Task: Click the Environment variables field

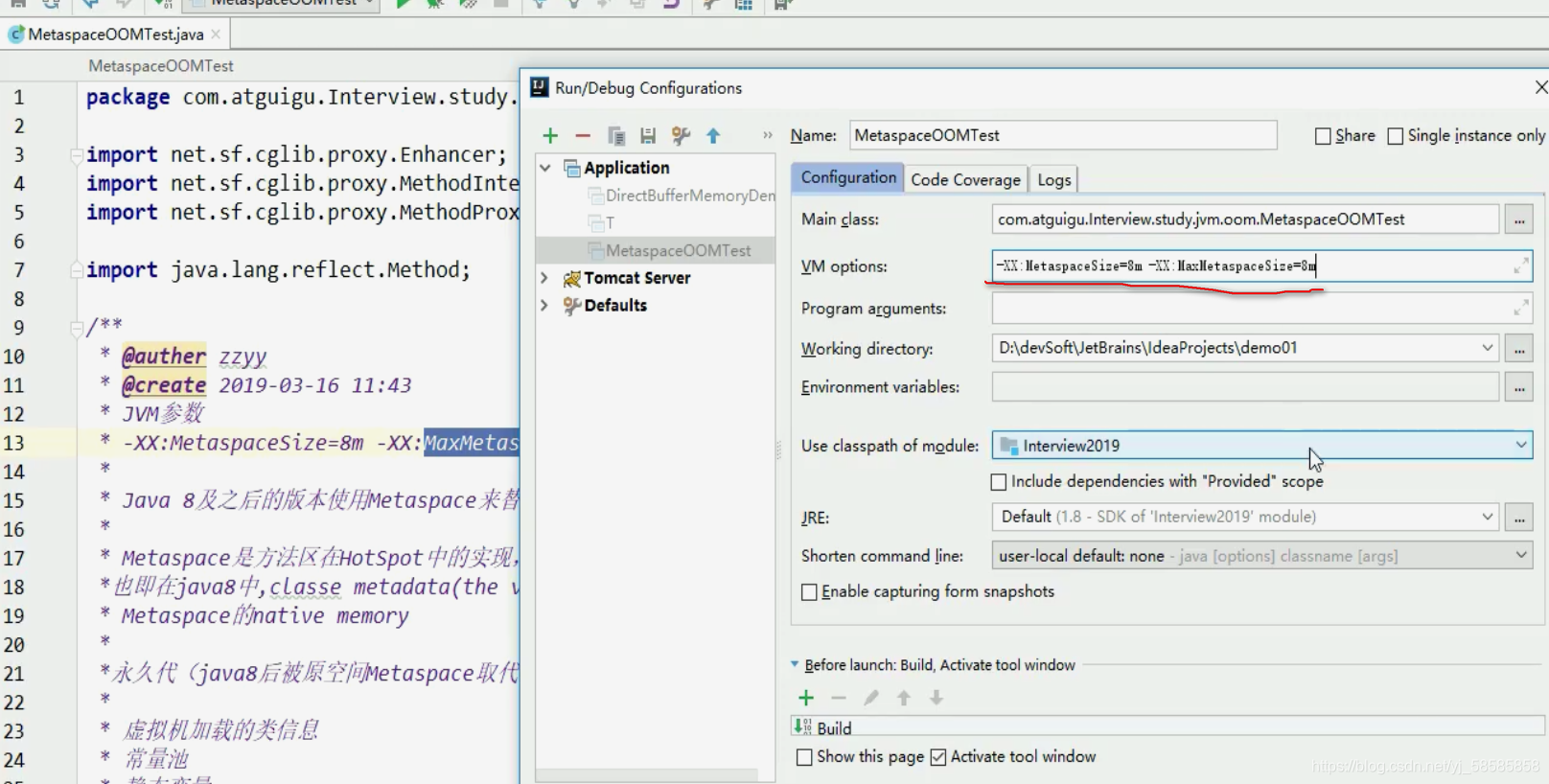Action: coord(1245,387)
